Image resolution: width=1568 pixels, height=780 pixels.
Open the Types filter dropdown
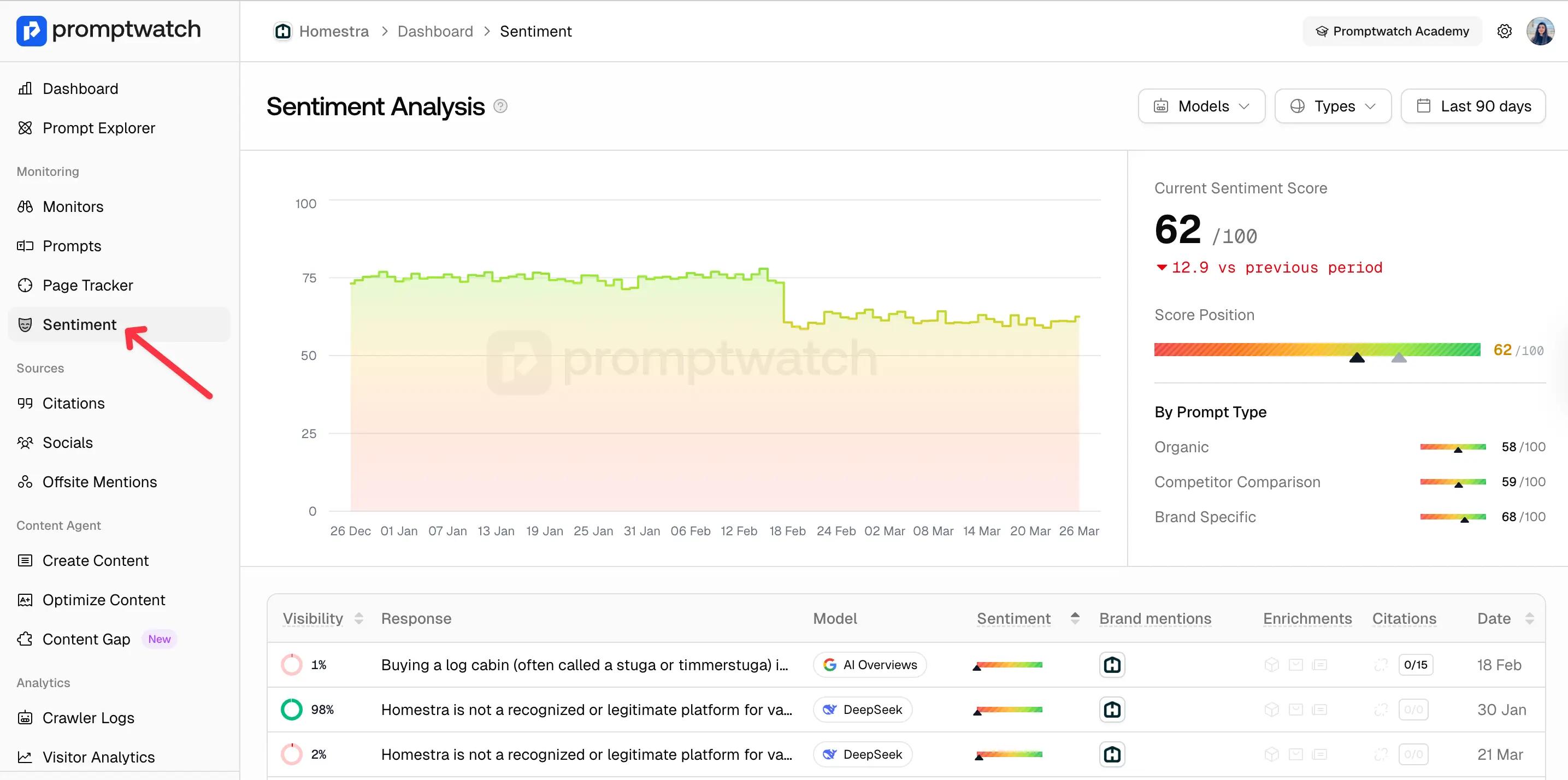point(1333,107)
